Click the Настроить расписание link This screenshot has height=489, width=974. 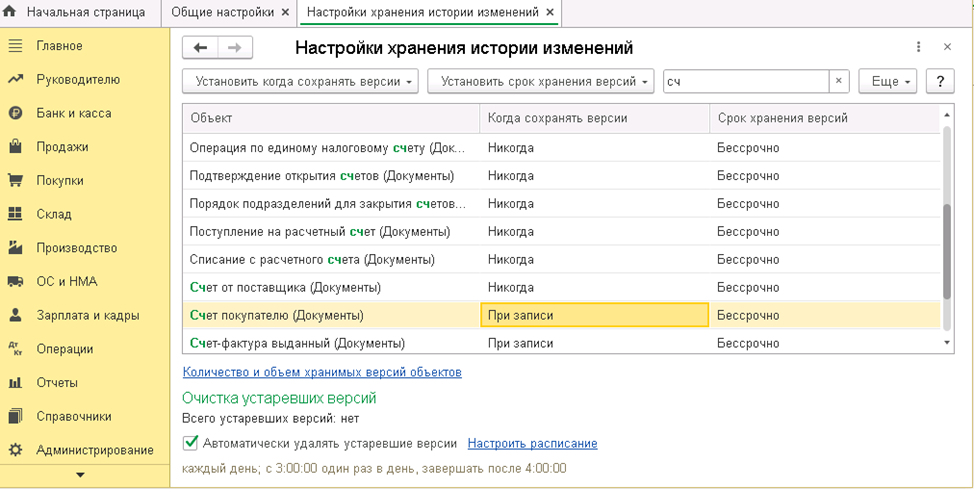pyautogui.click(x=532, y=443)
